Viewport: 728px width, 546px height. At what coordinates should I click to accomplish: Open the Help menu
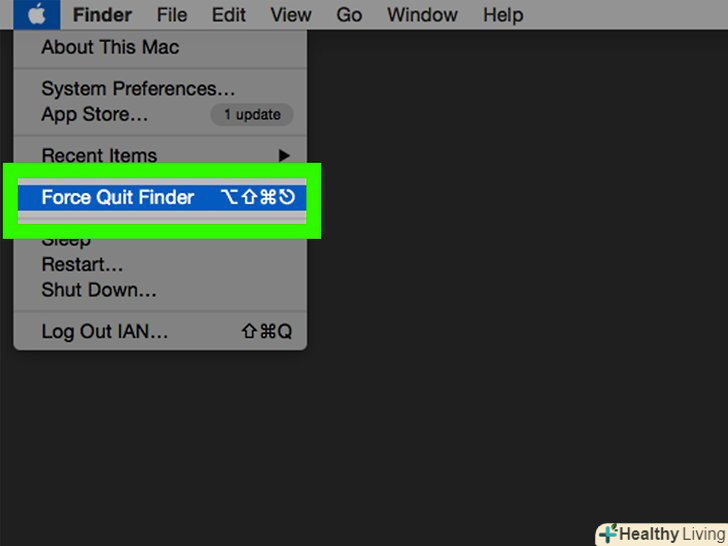[x=502, y=15]
